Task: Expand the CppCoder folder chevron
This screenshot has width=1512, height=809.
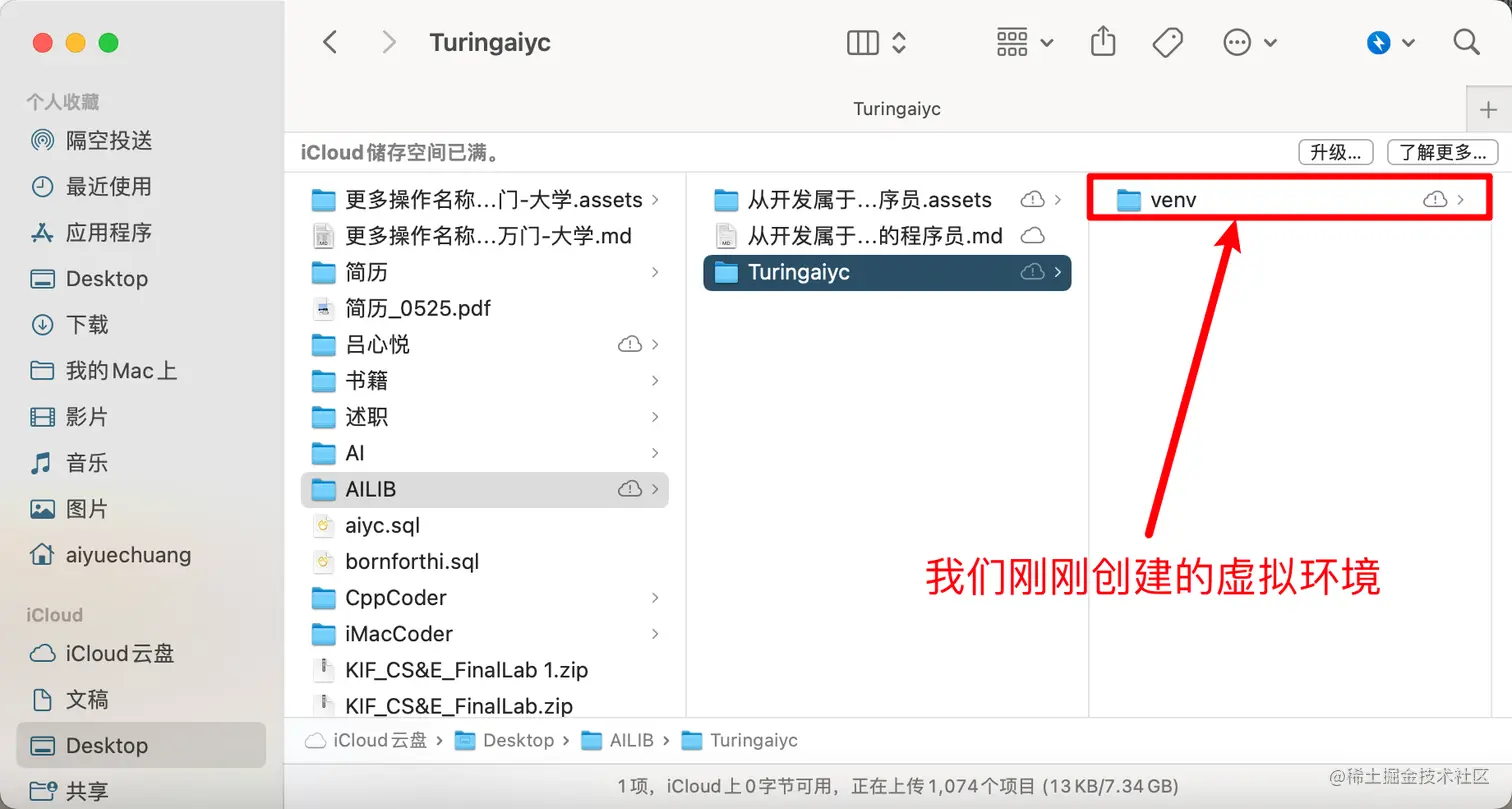Action: tap(655, 597)
